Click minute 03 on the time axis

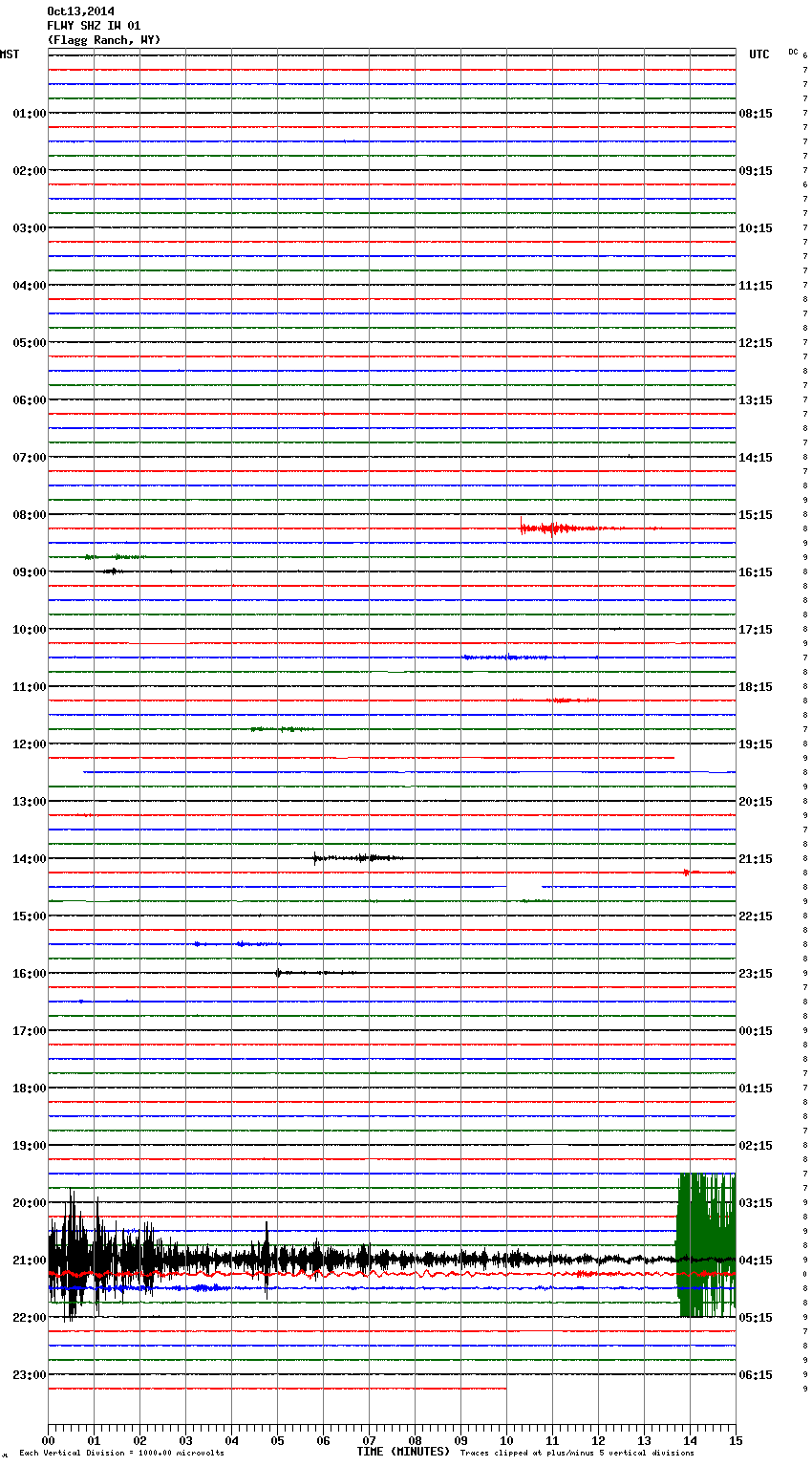click(185, 1440)
